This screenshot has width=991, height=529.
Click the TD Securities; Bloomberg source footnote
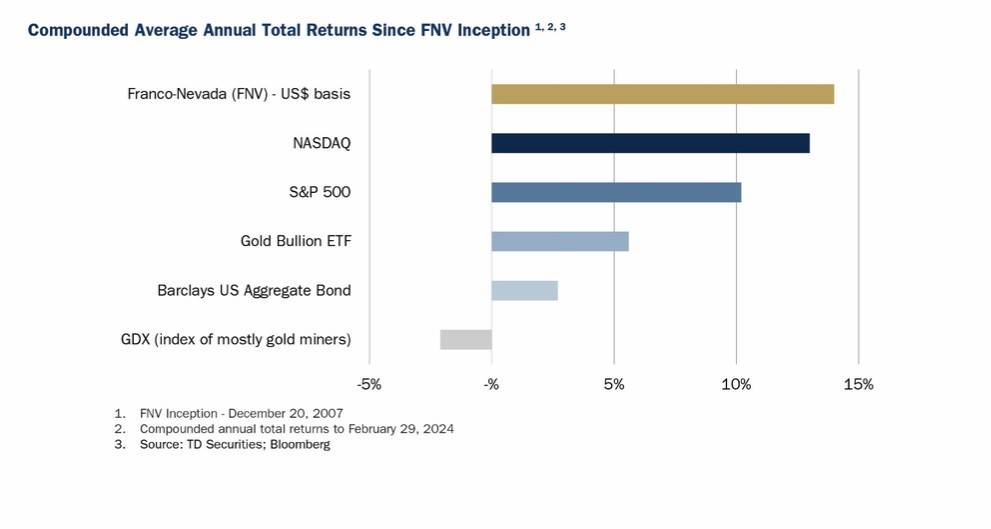tap(235, 445)
